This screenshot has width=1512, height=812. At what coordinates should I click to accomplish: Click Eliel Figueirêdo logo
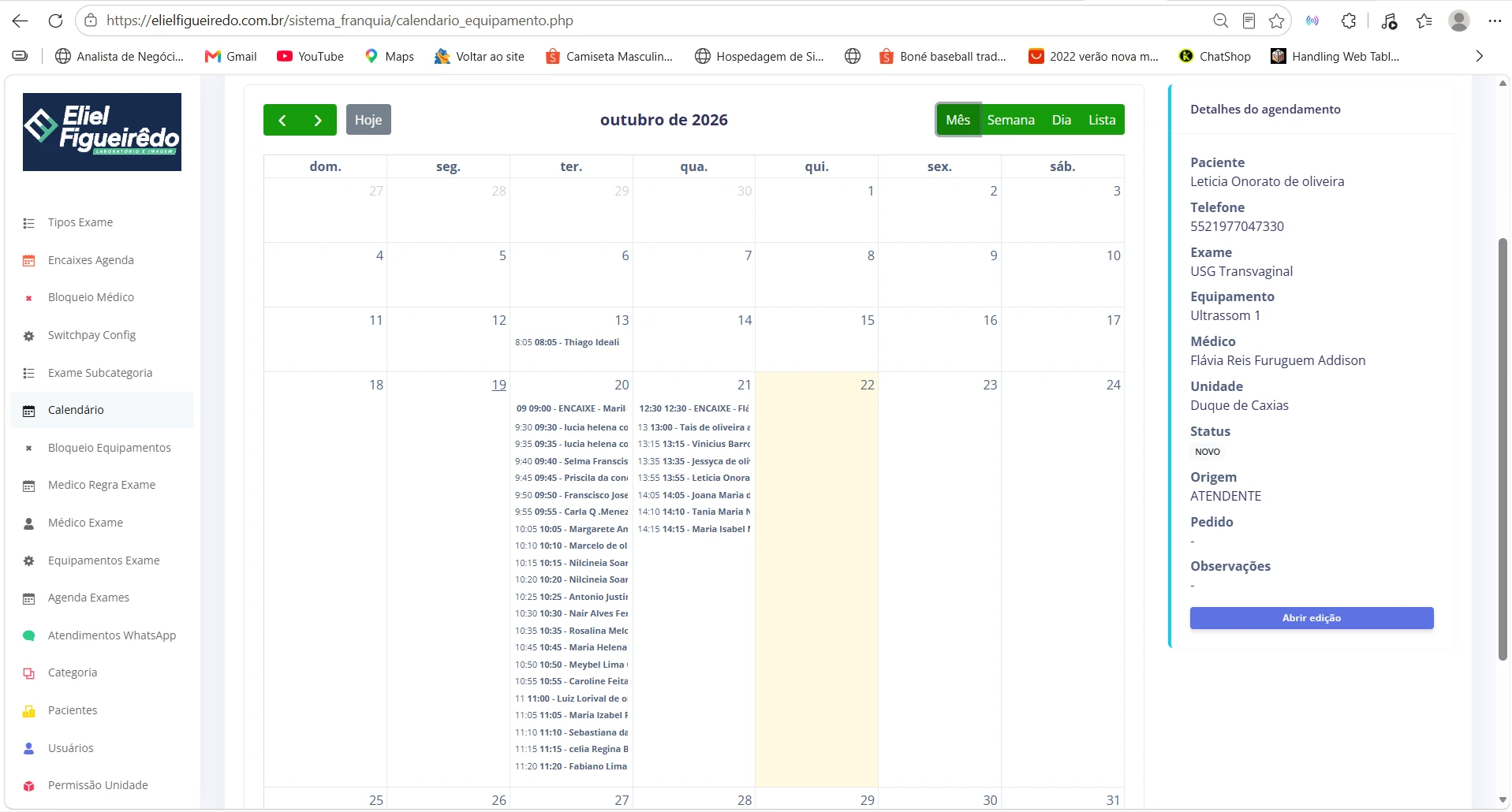pyautogui.click(x=102, y=132)
